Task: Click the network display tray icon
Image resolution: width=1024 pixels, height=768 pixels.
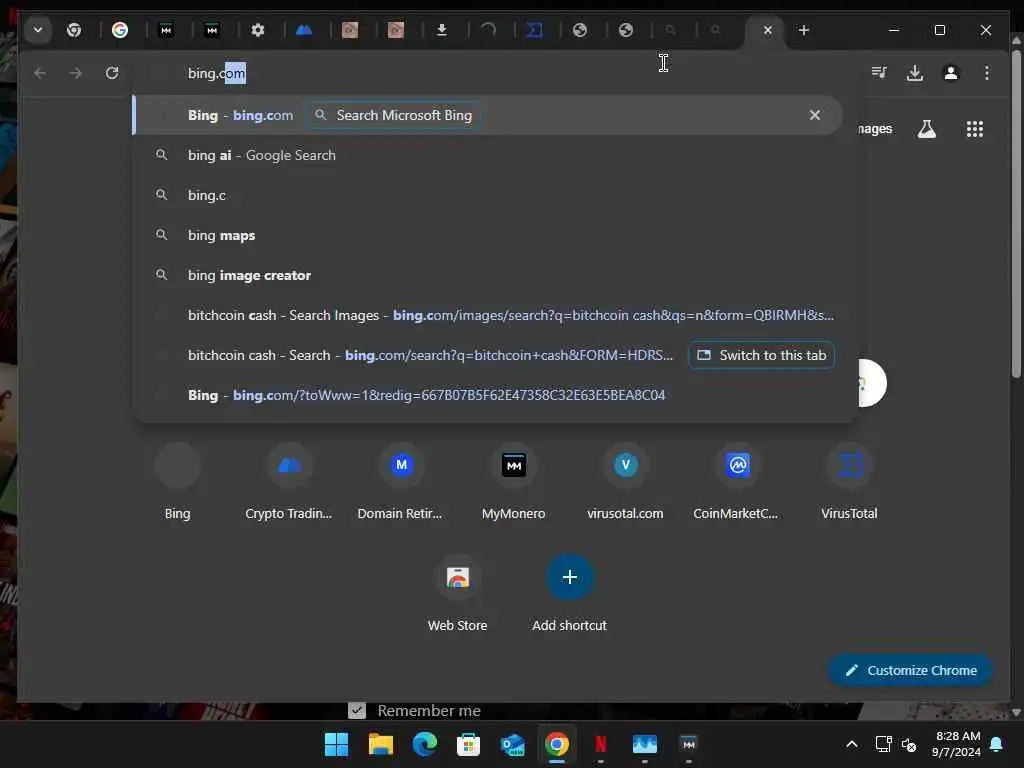Action: click(x=883, y=744)
